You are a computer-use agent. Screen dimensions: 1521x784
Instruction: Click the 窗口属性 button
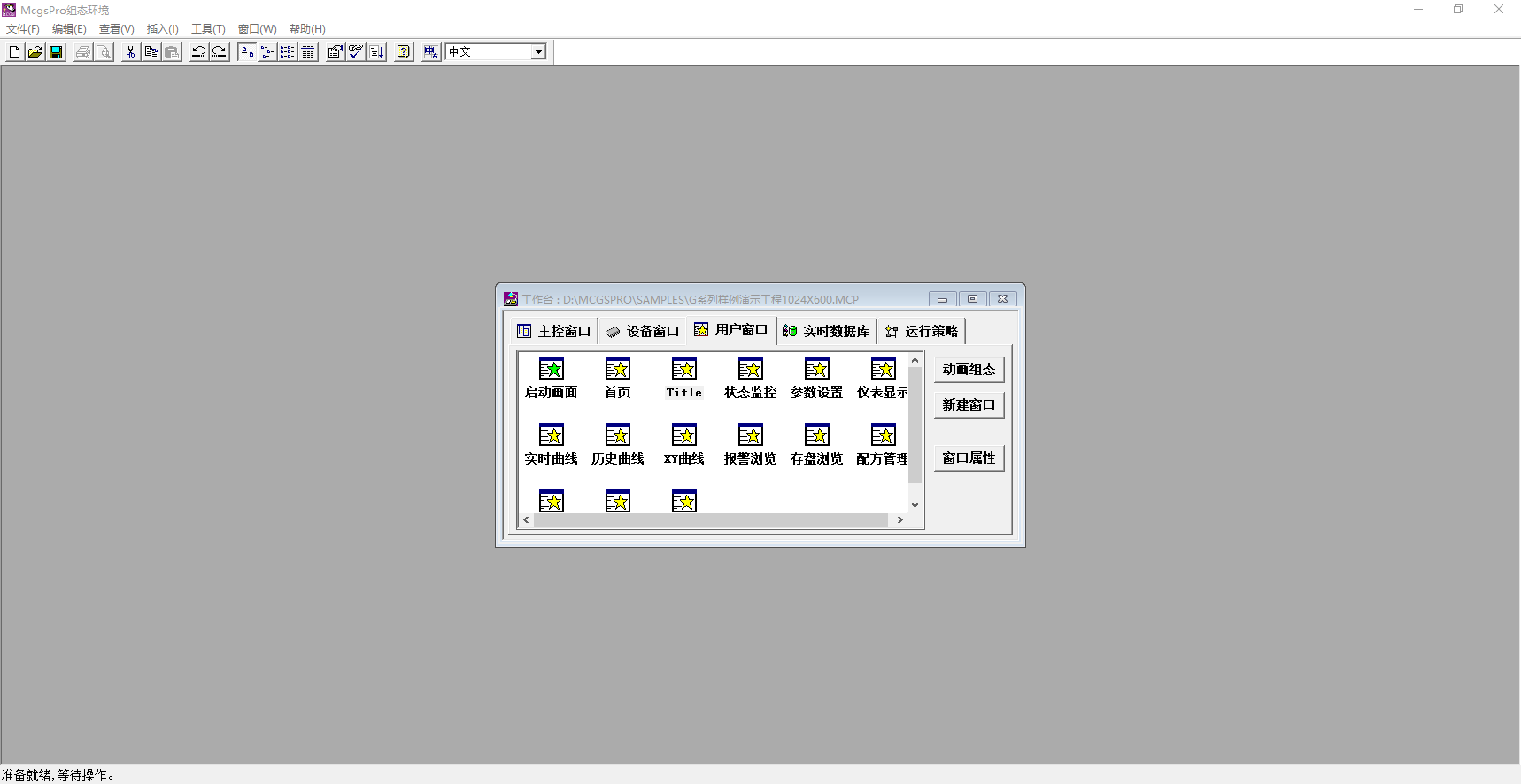(969, 457)
